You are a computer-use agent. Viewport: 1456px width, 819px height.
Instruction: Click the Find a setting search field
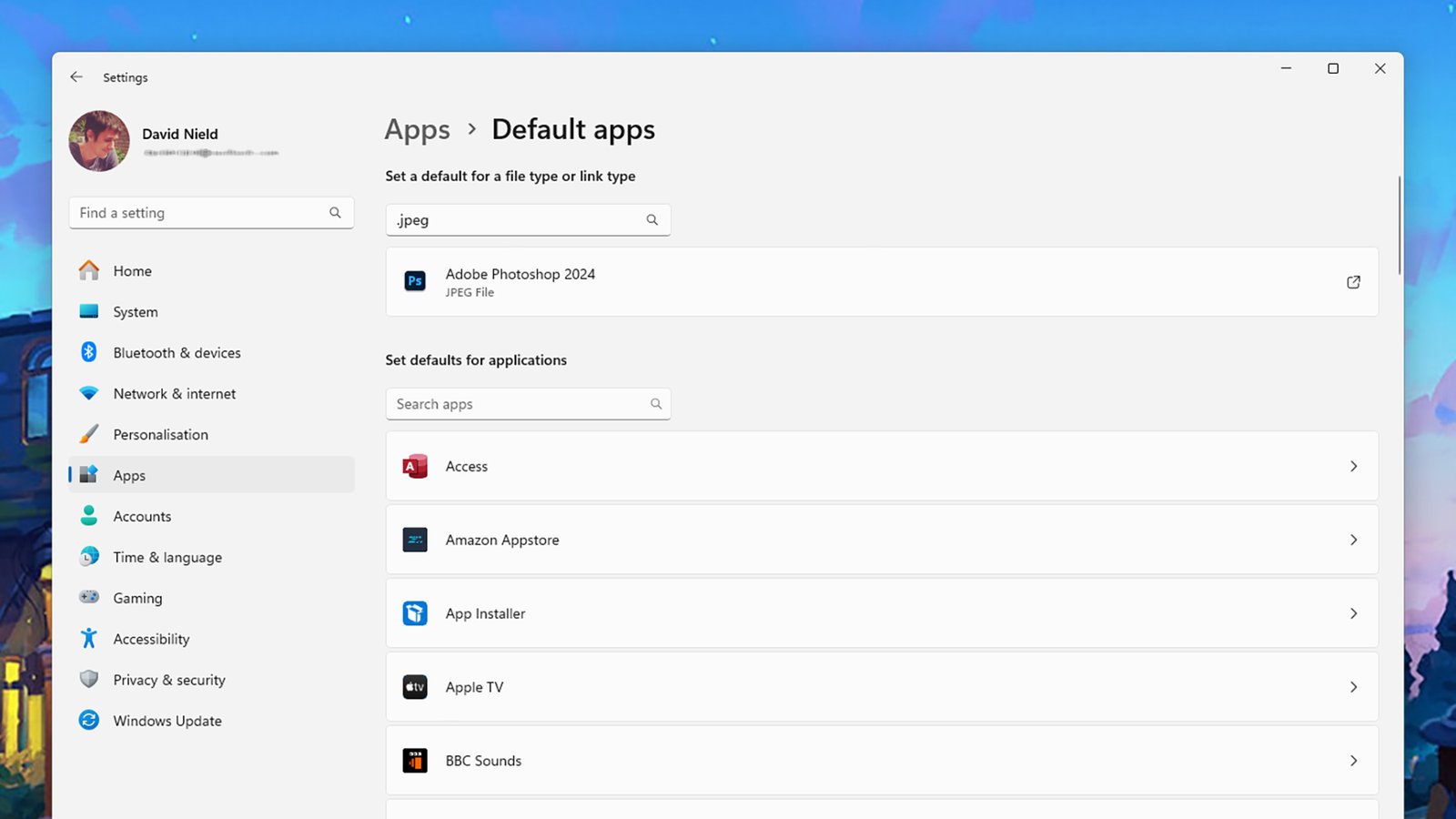211,213
